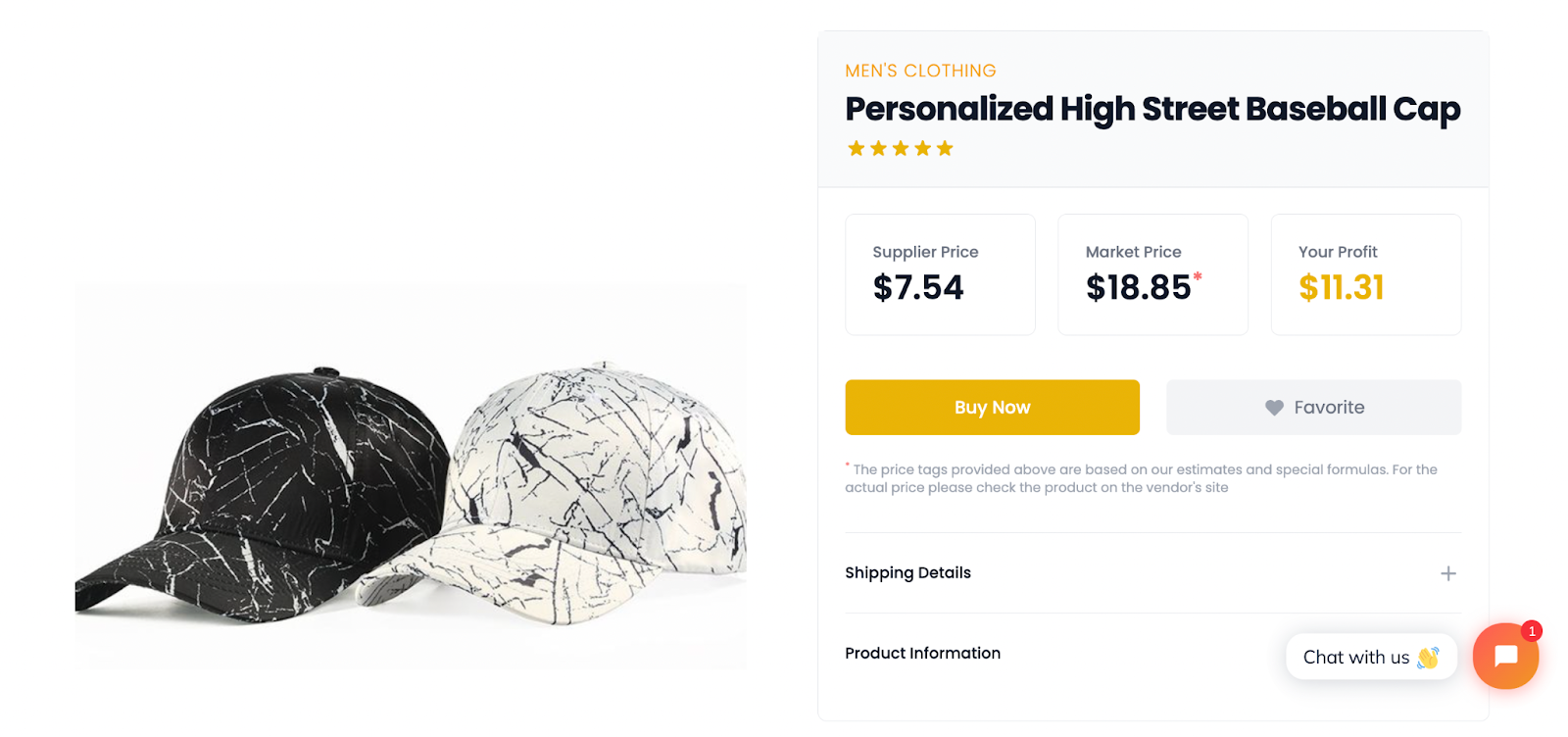Open the Men's Clothing category link
1568x737 pixels.
(920, 71)
